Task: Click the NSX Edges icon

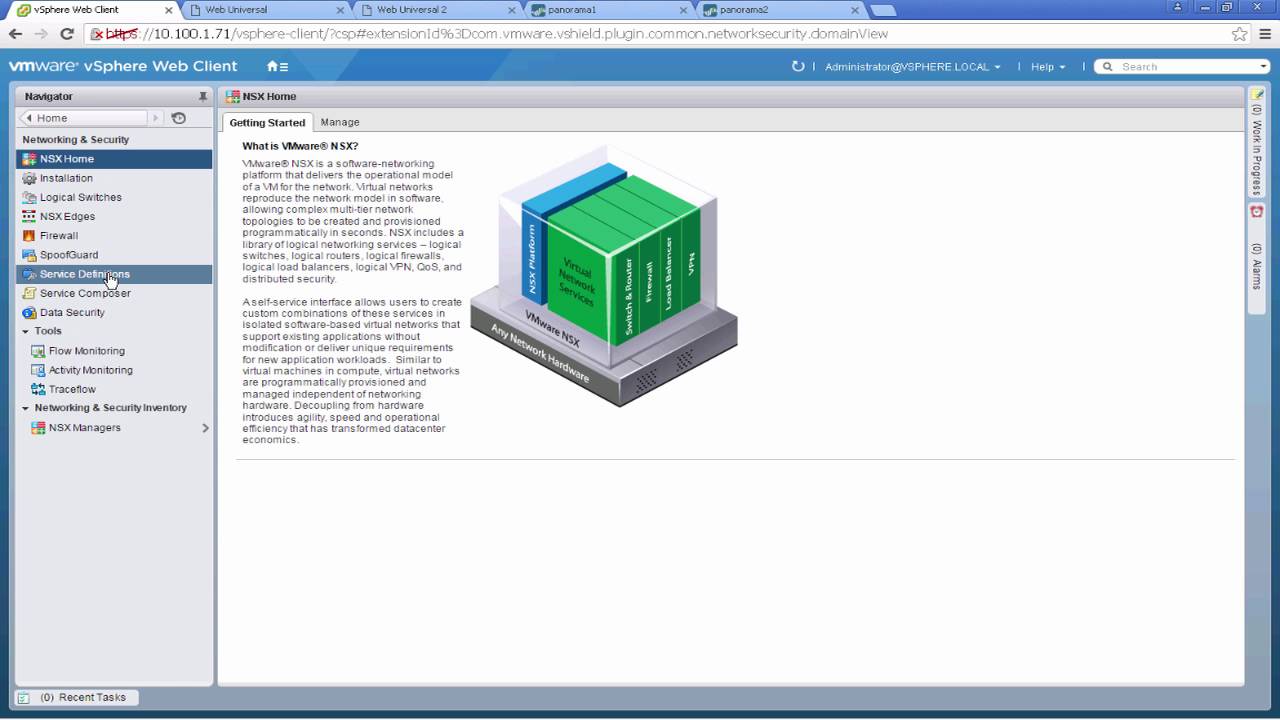Action: 29,216
